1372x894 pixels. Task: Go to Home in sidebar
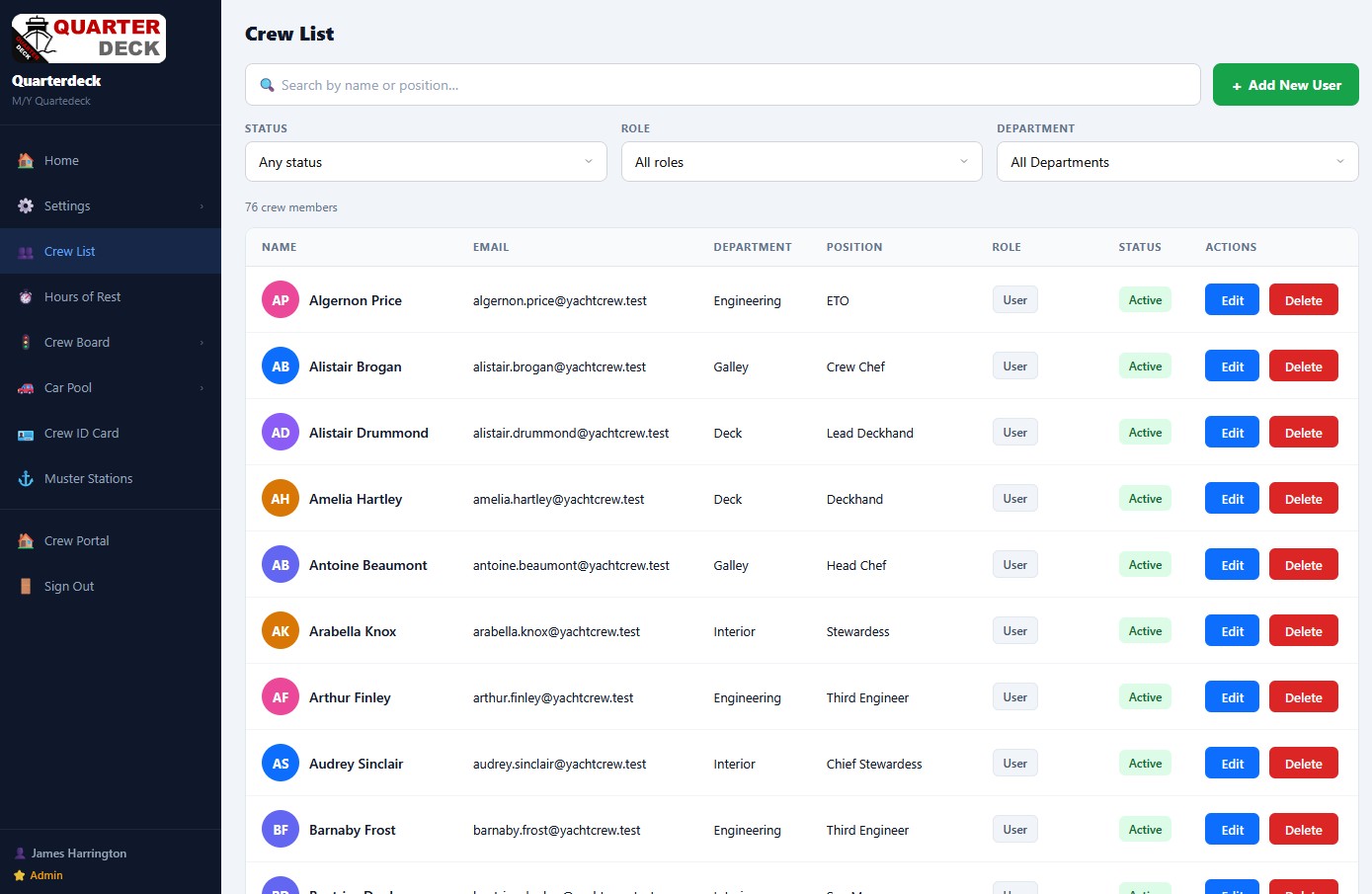coord(111,160)
